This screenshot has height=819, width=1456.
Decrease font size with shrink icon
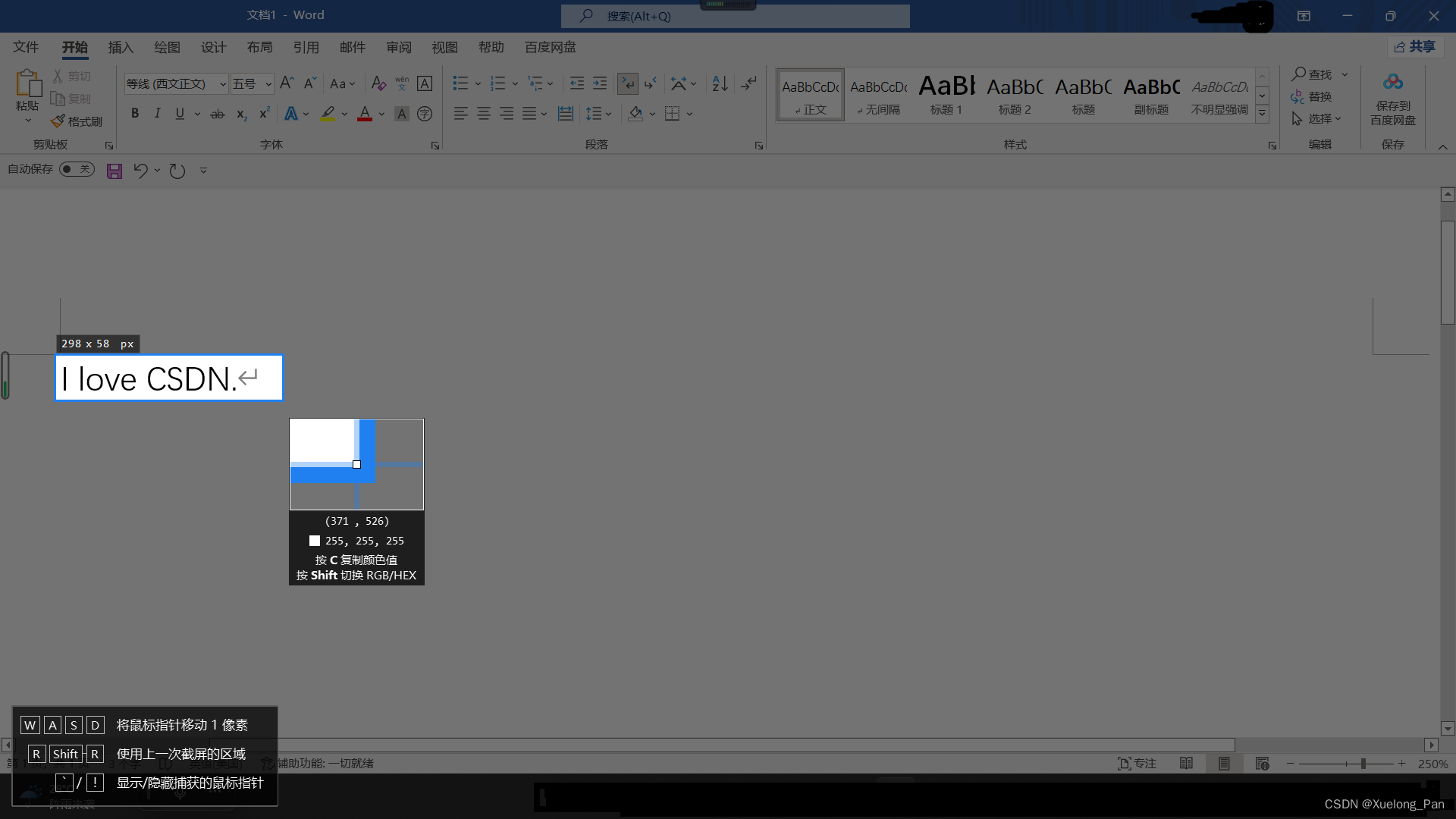point(309,83)
